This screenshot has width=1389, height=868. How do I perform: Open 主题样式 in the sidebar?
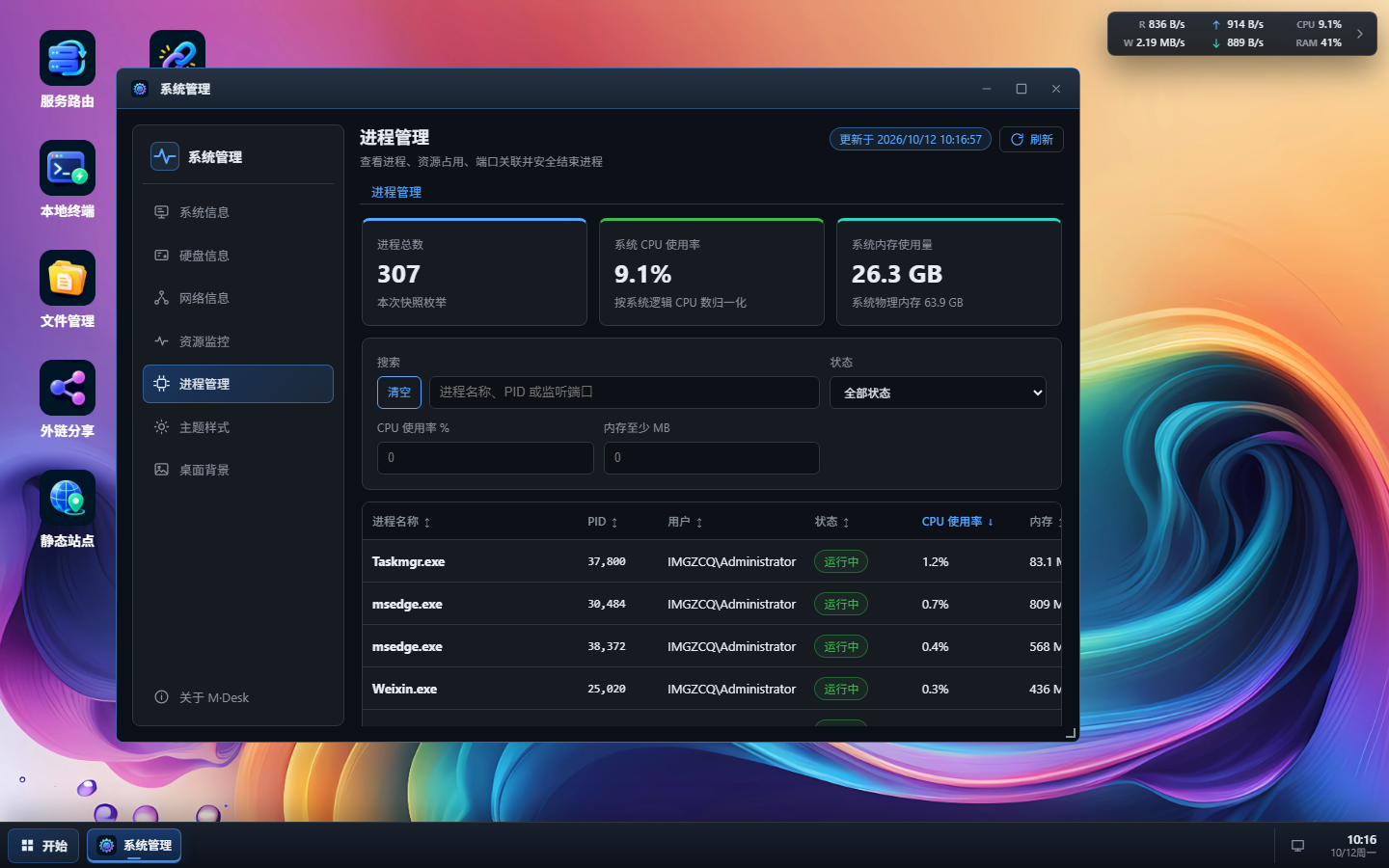click(238, 427)
